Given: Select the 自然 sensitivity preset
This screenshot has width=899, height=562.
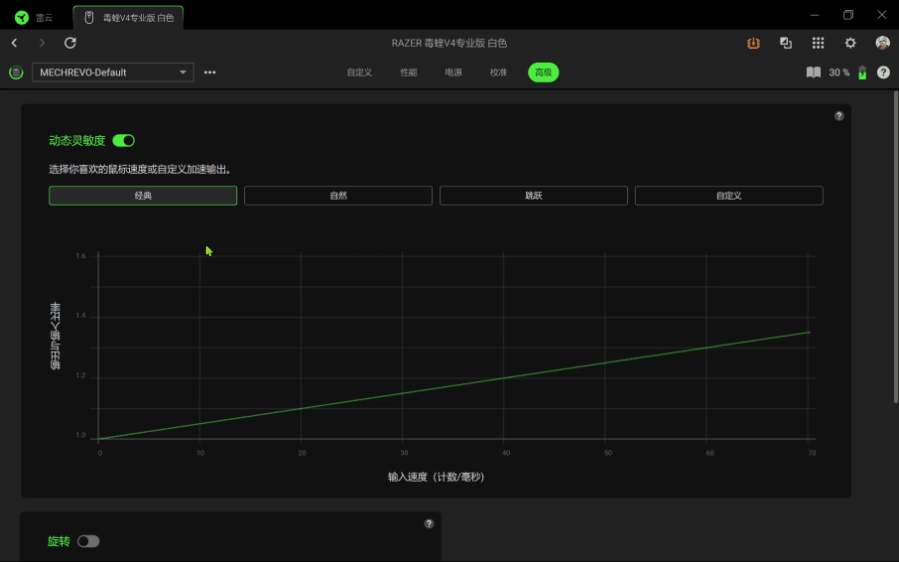Looking at the screenshot, I should (x=338, y=196).
